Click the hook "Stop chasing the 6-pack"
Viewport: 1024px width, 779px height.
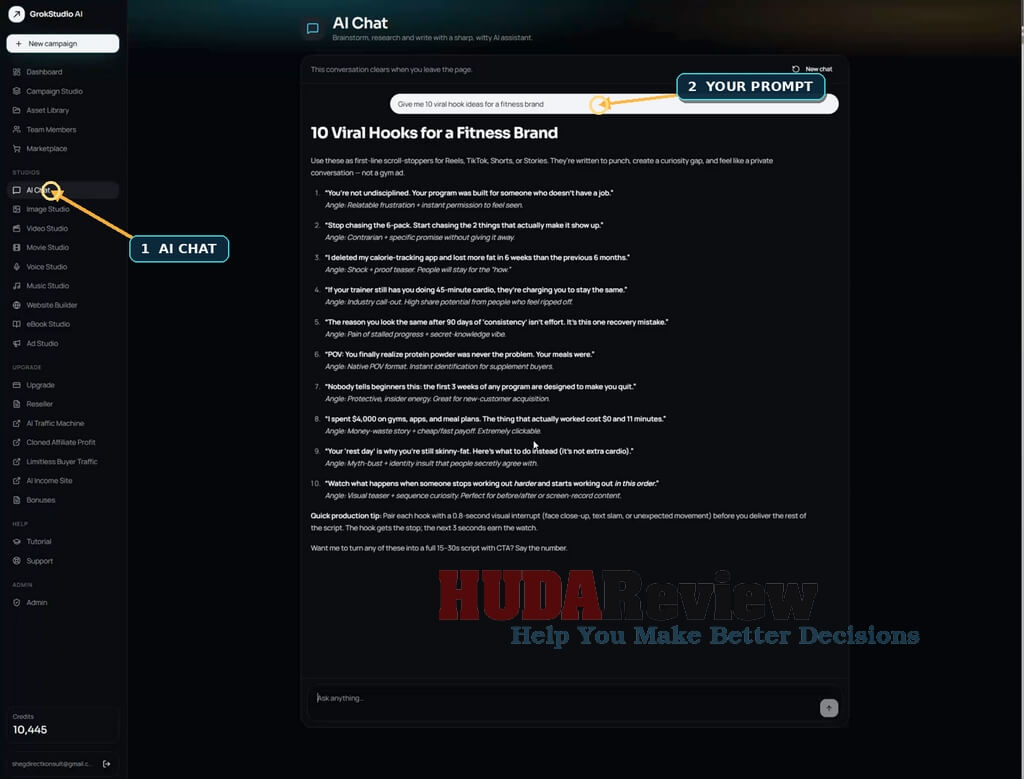pyautogui.click(x=464, y=225)
